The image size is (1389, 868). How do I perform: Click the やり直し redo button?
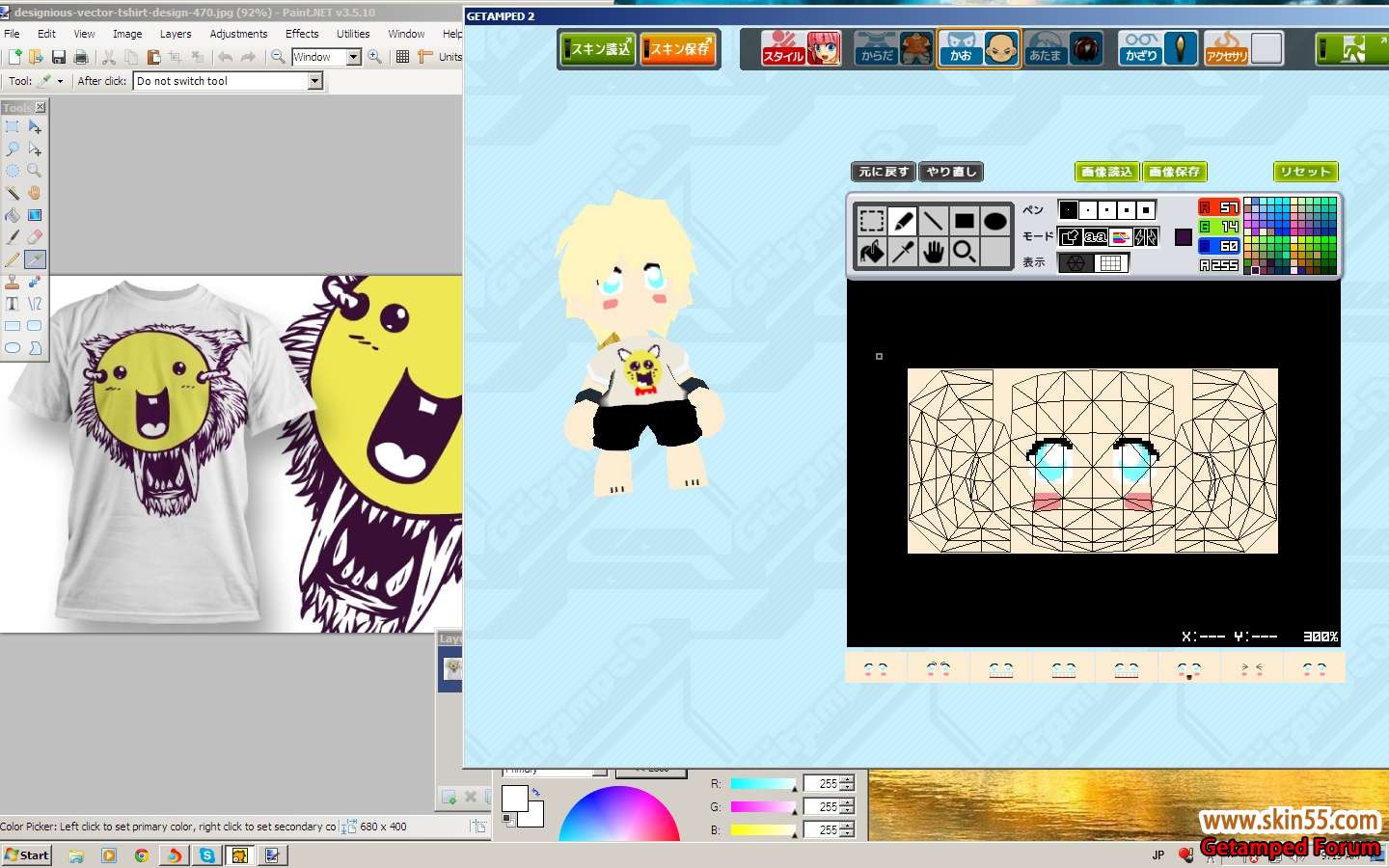(951, 172)
